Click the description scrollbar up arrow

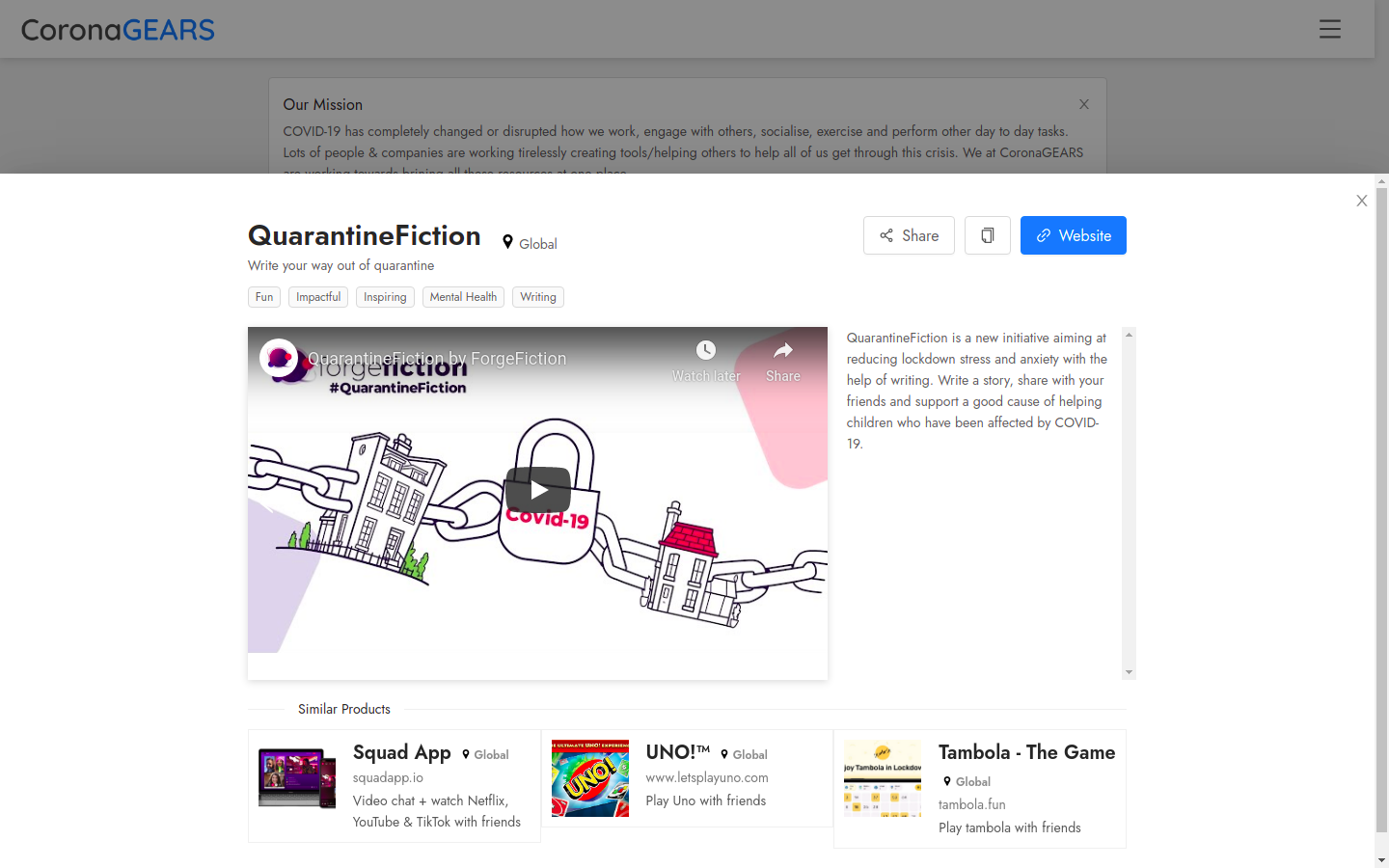1129,335
